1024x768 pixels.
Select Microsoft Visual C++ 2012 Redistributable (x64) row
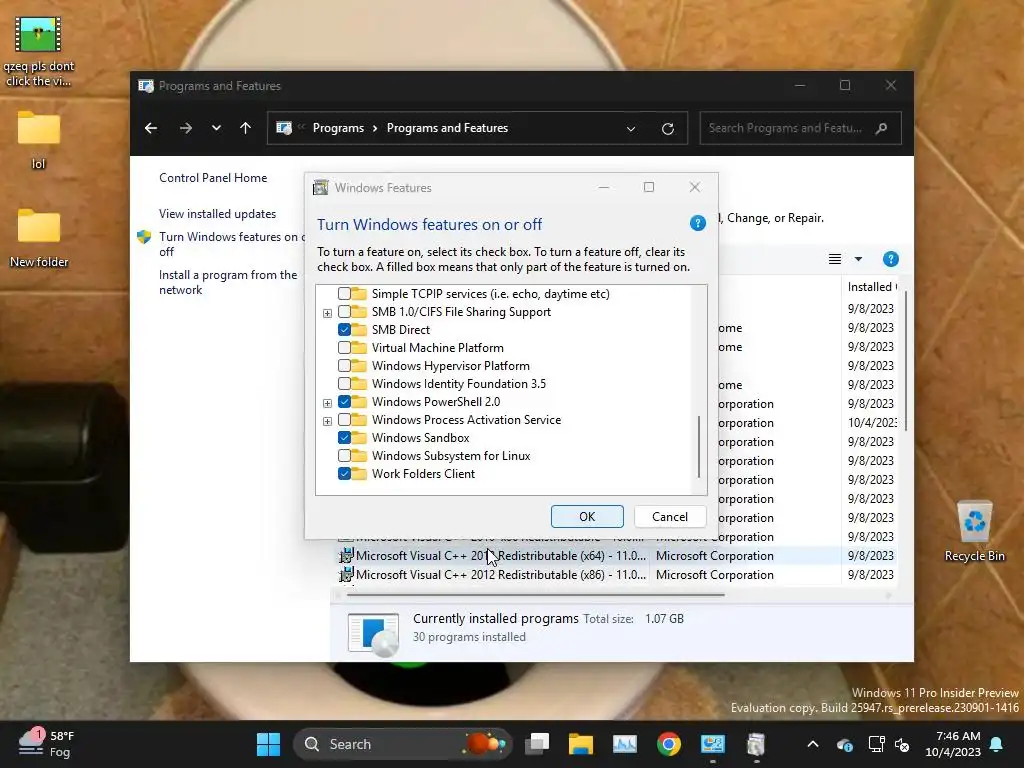(619, 556)
